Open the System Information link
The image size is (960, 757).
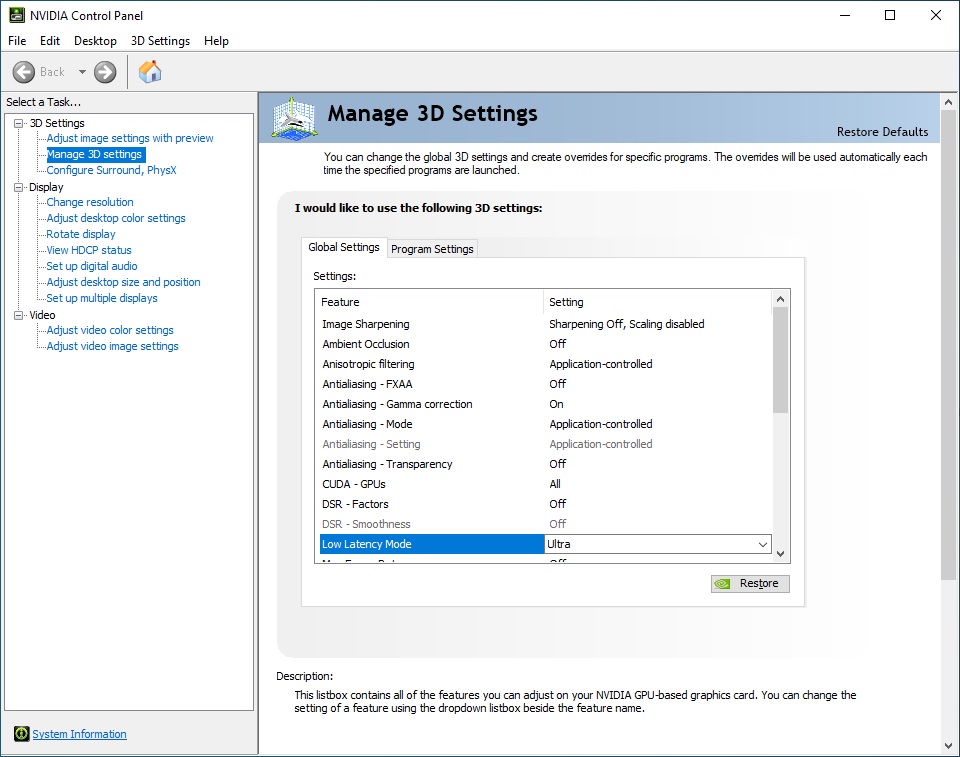coord(80,734)
